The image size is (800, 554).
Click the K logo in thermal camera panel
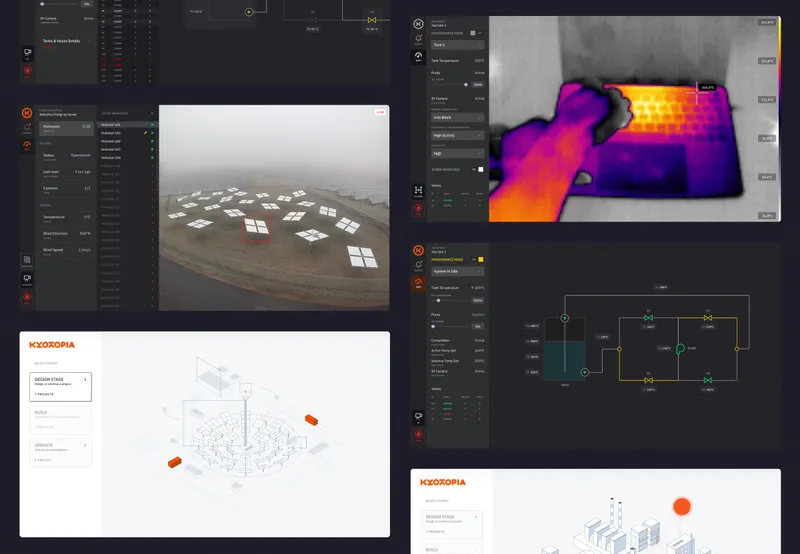click(x=418, y=23)
